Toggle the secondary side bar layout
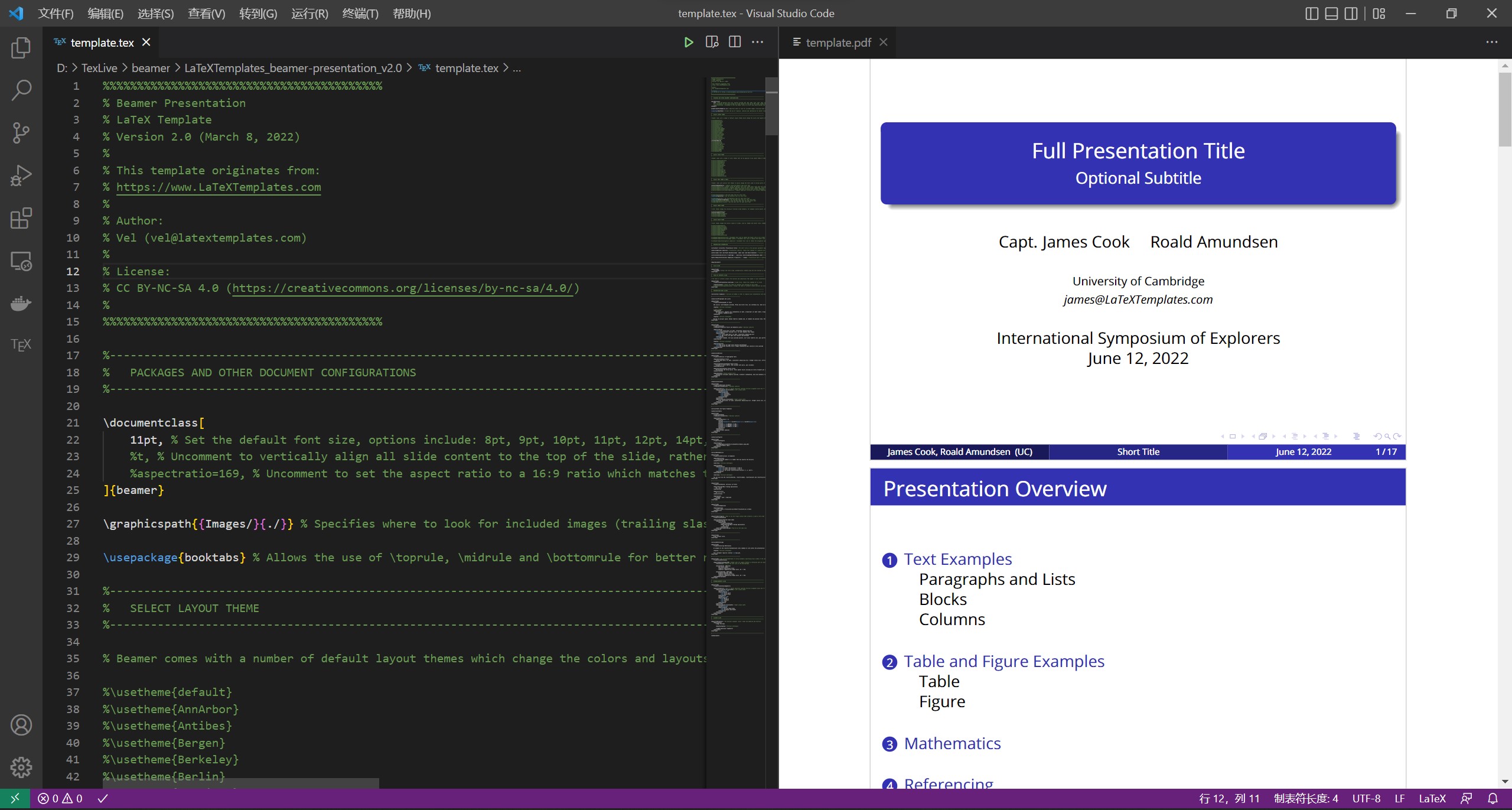Image resolution: width=1512 pixels, height=810 pixels. point(1351,13)
